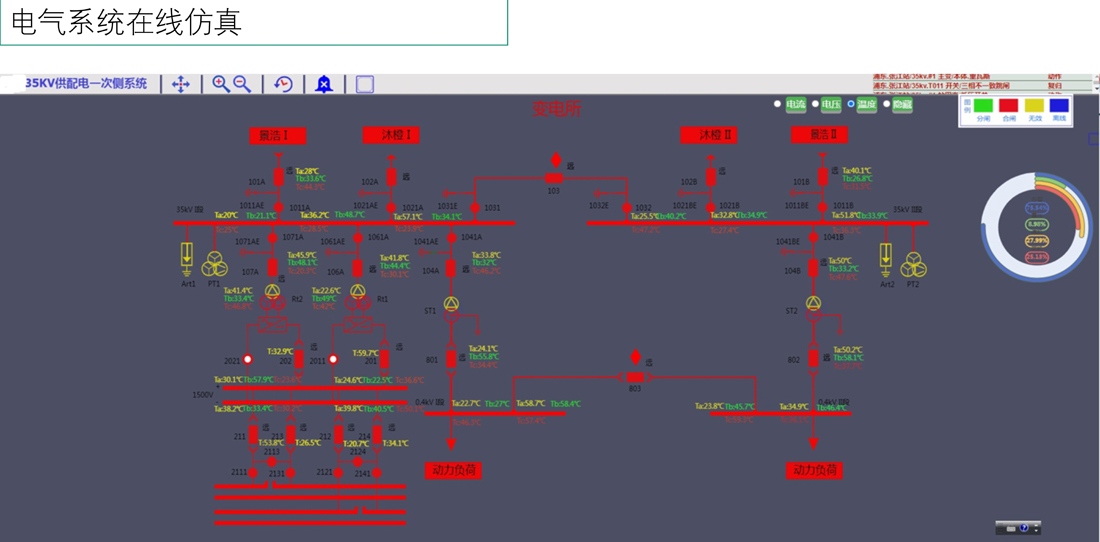The height and width of the screenshot is (542, 1100).
Task: Click breaker 106A symbol
Action: point(358,268)
